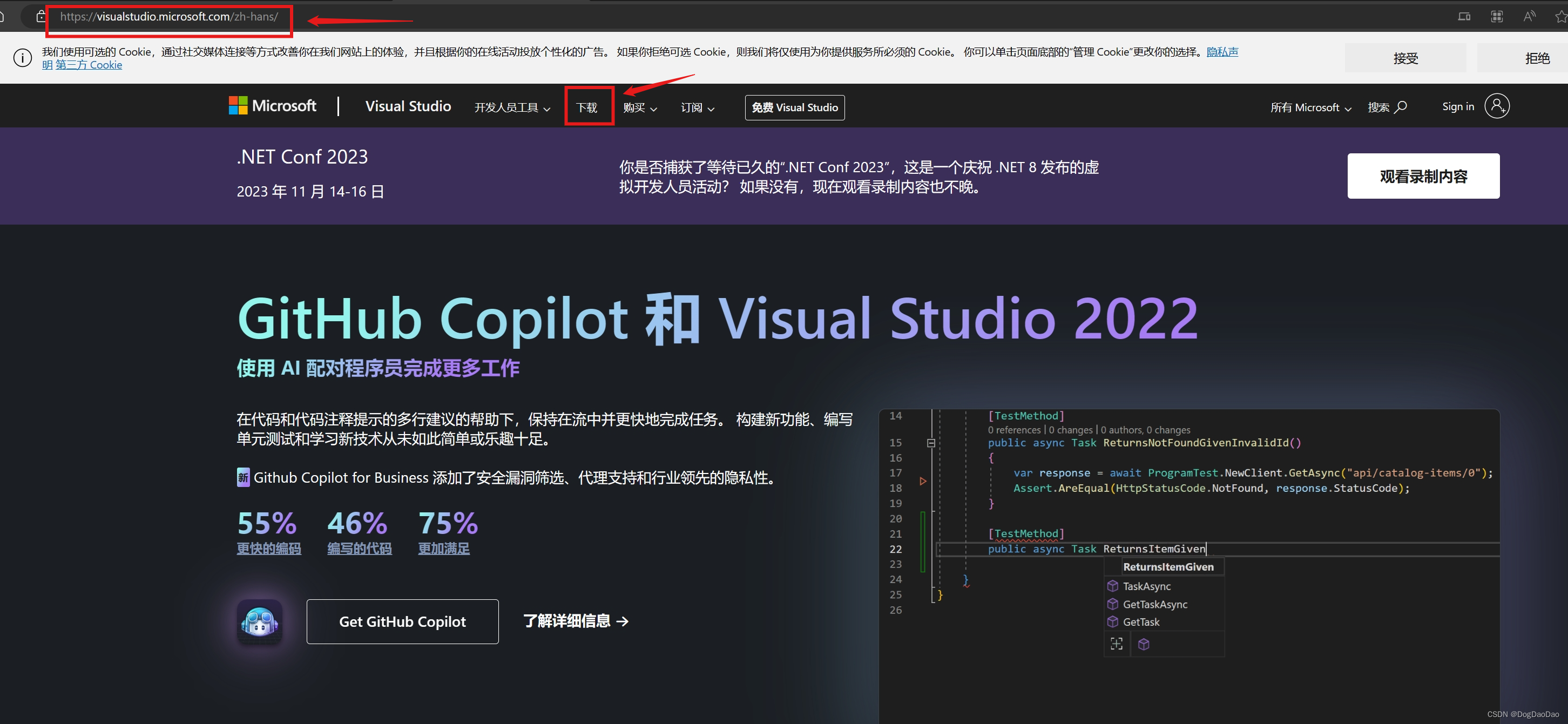Open the 开发人员工具 dropdown

pyautogui.click(x=511, y=107)
